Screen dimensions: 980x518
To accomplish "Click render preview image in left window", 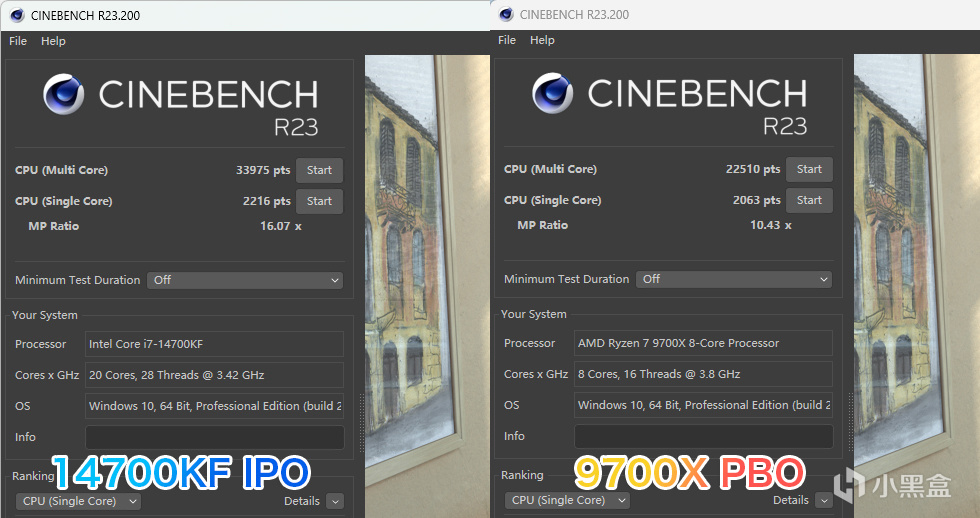I will click(x=428, y=286).
